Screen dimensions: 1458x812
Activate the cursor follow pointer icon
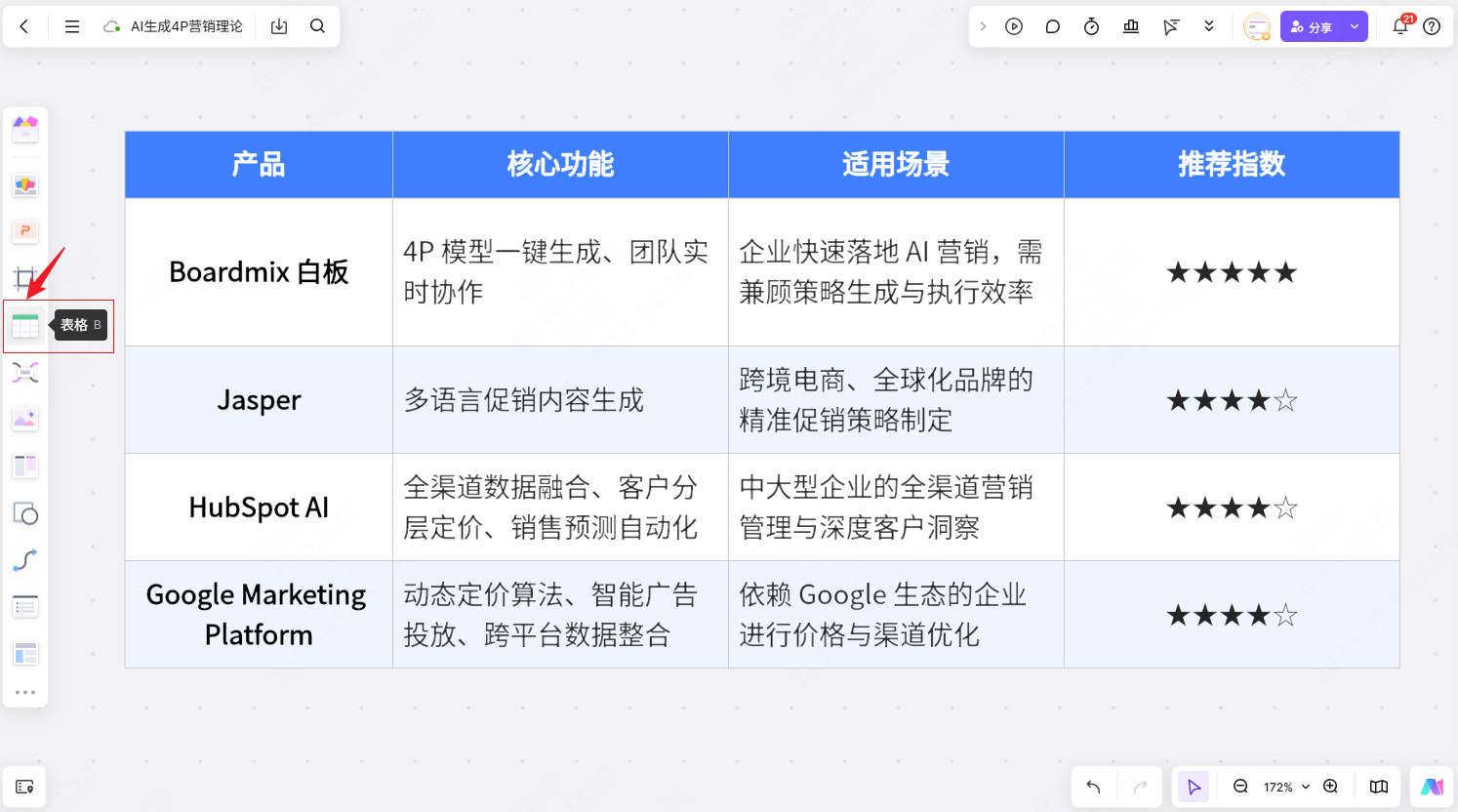pos(1170,26)
